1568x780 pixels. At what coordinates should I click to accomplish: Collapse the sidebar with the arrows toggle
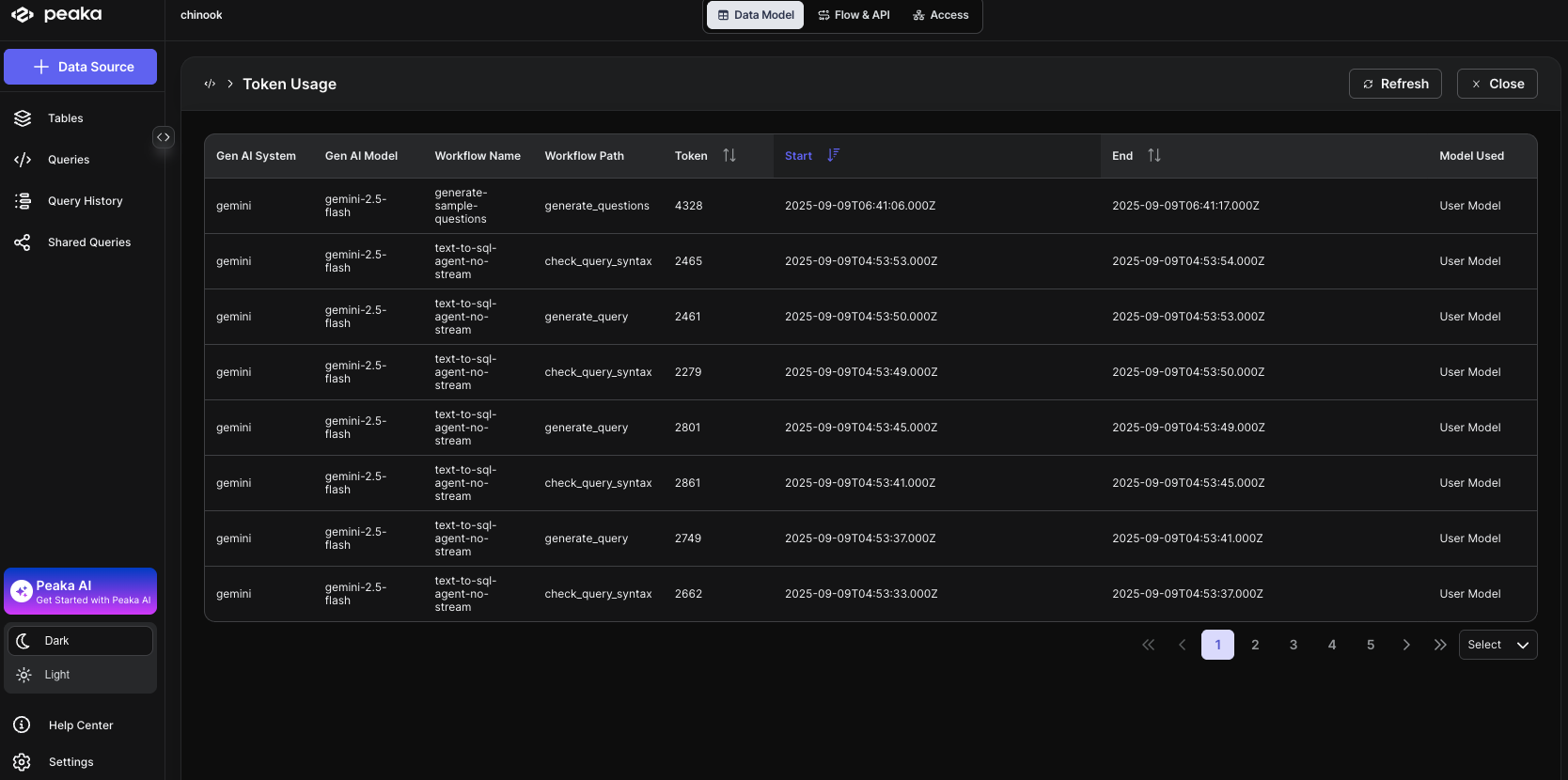164,137
